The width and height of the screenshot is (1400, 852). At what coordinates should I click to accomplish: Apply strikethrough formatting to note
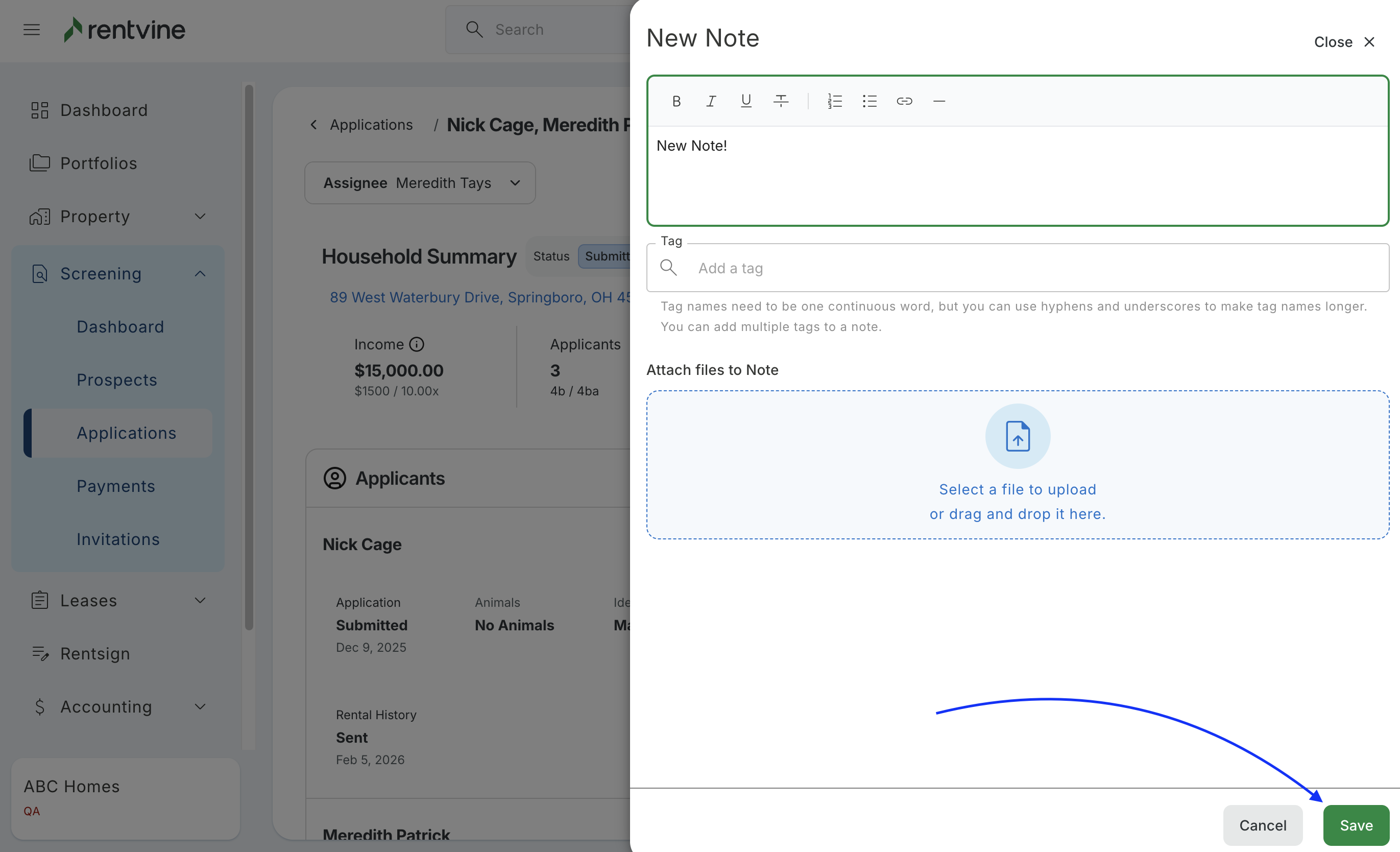(781, 101)
